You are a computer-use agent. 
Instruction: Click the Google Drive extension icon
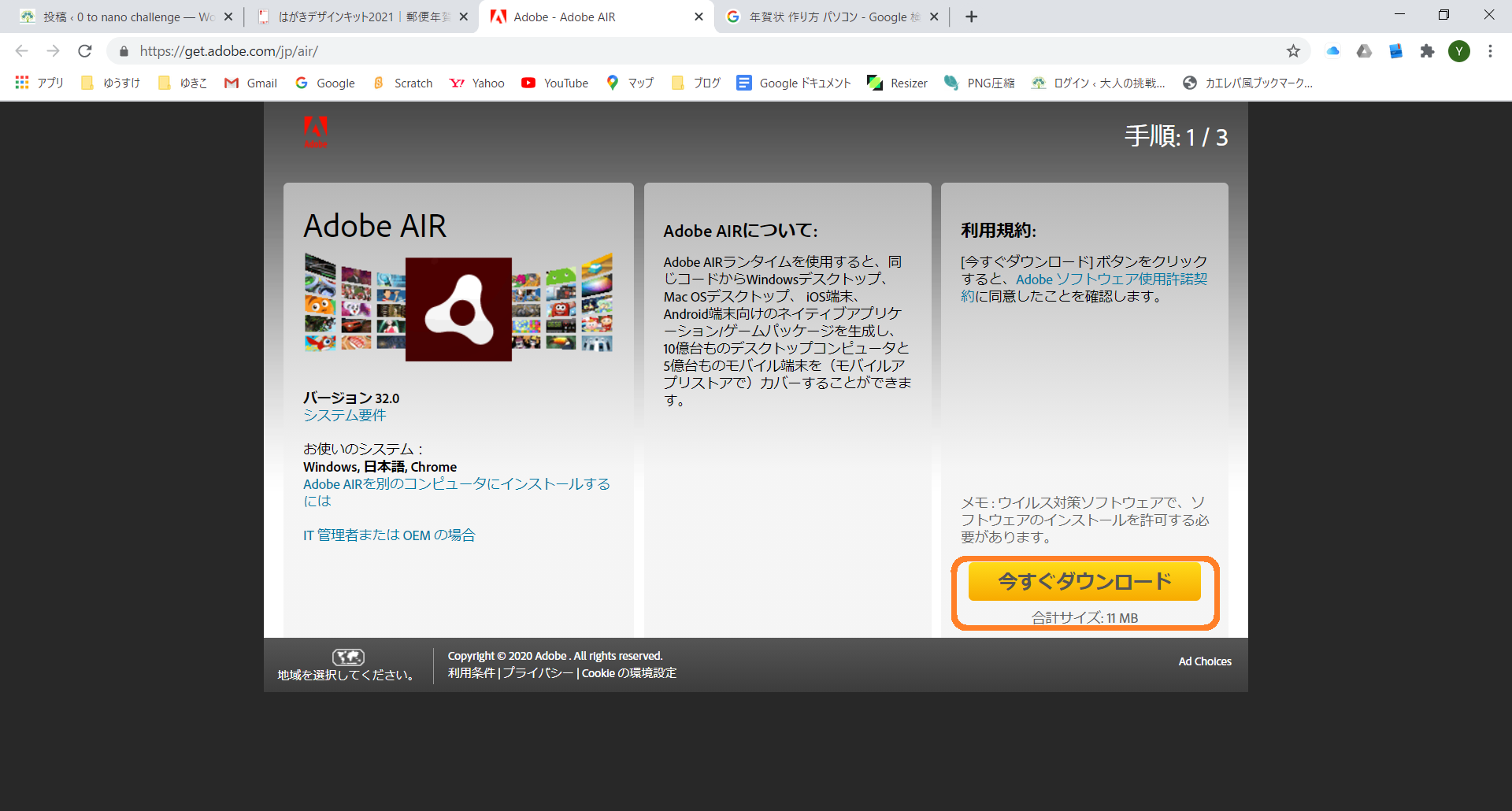(1364, 51)
